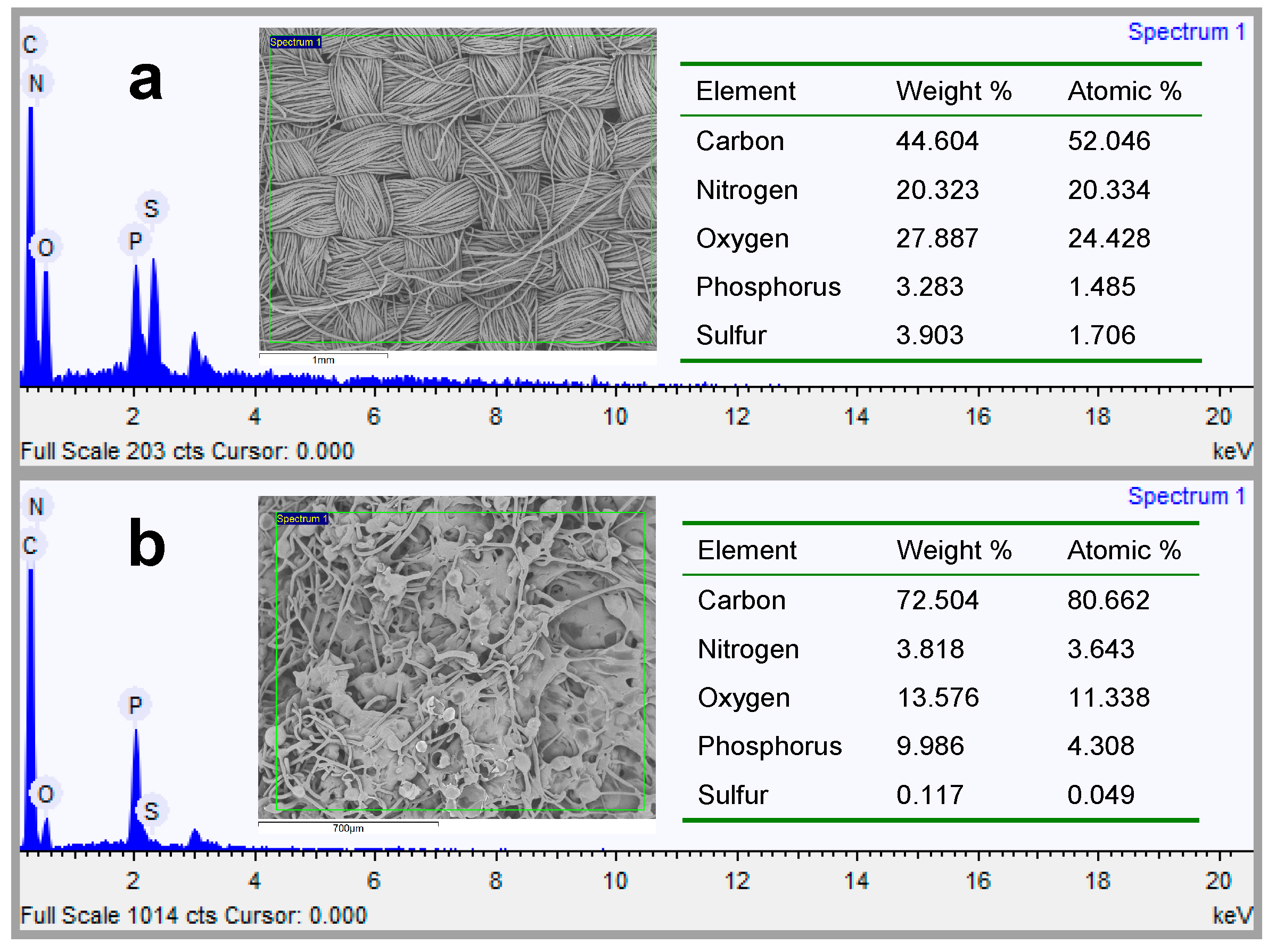Click Sulfur weight value 3.903

(x=929, y=335)
